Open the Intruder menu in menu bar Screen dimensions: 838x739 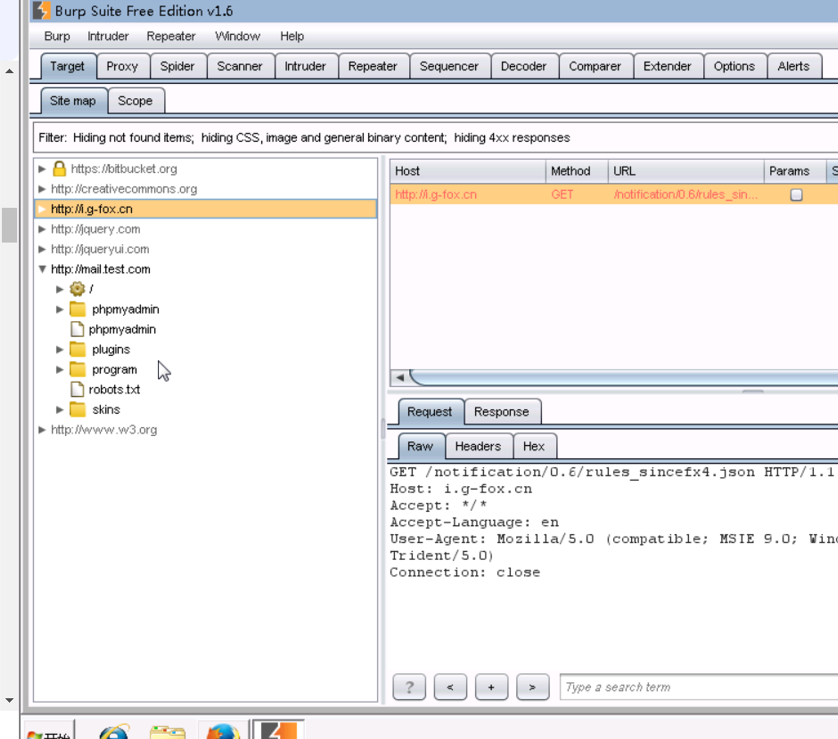pyautogui.click(x=108, y=36)
